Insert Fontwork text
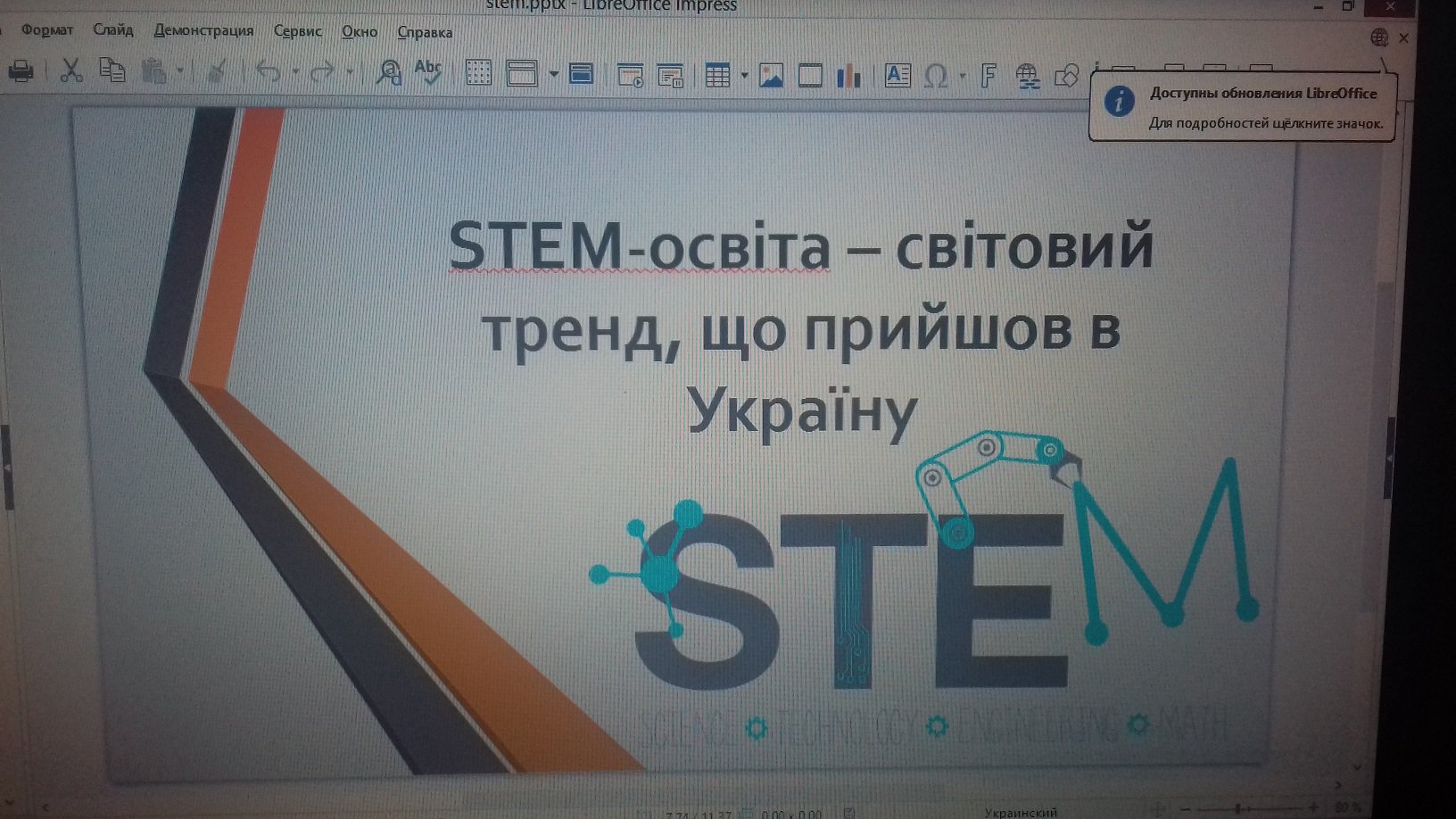1456x819 pixels. coord(988,77)
